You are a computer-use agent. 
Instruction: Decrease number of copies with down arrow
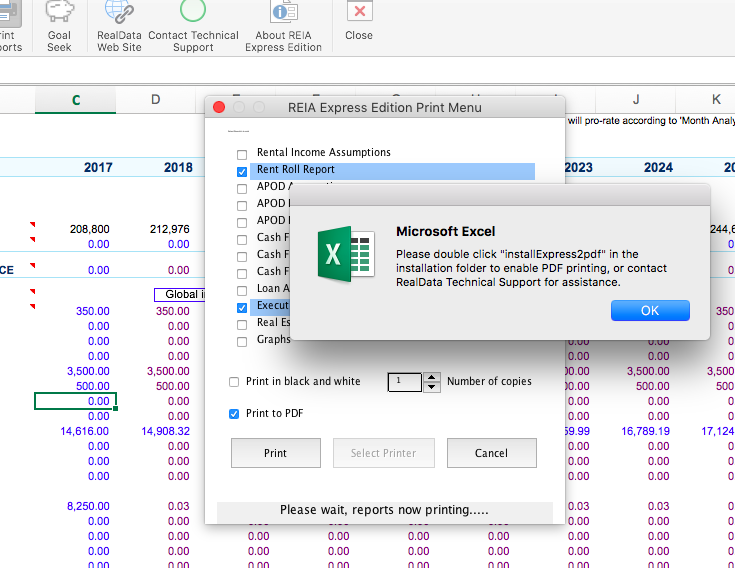[432, 387]
